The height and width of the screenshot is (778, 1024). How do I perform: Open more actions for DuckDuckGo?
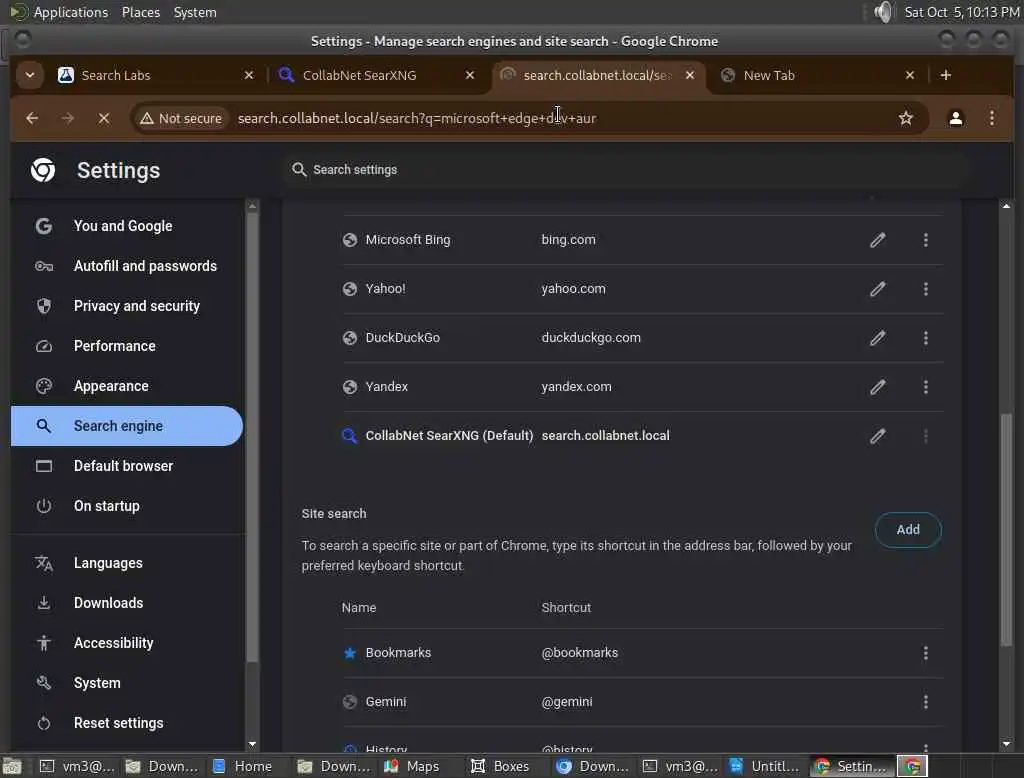click(925, 338)
